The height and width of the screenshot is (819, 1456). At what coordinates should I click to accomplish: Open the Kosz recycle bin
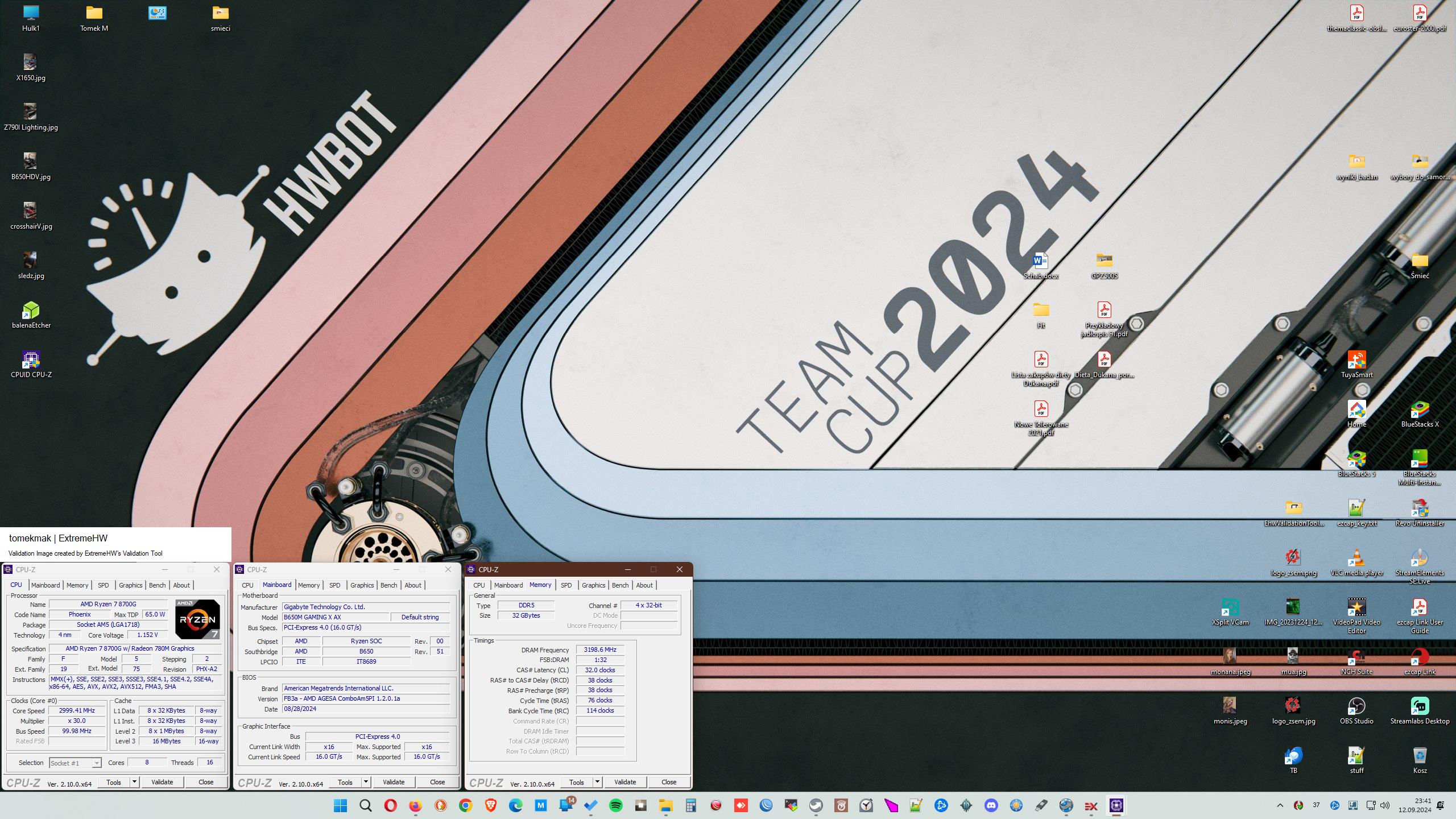pyautogui.click(x=1420, y=760)
